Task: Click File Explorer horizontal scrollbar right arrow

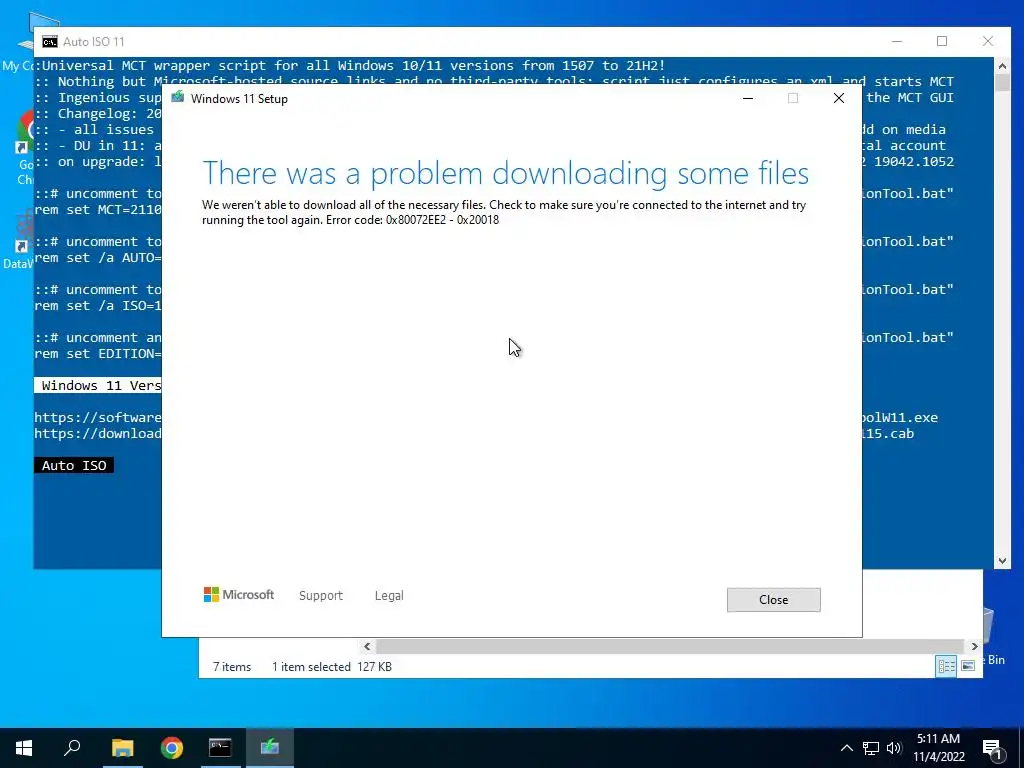Action: (x=974, y=647)
